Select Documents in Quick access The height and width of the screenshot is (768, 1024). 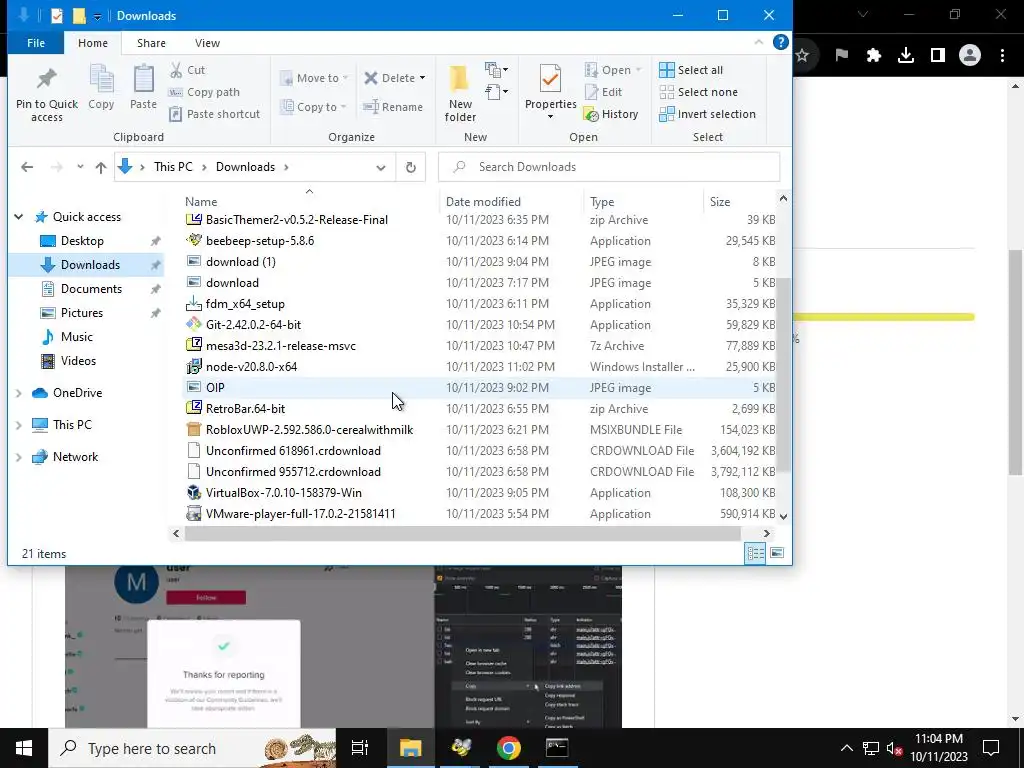pos(91,289)
